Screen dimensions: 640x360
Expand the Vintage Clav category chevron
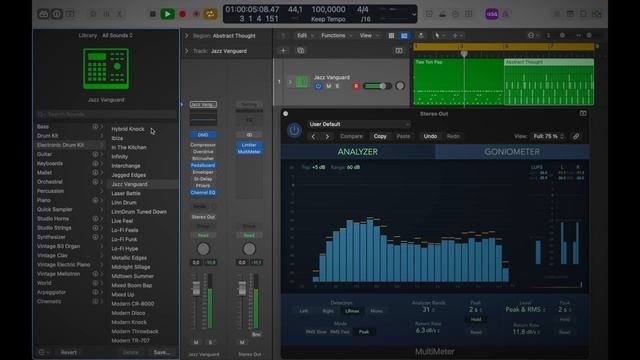click(102, 256)
